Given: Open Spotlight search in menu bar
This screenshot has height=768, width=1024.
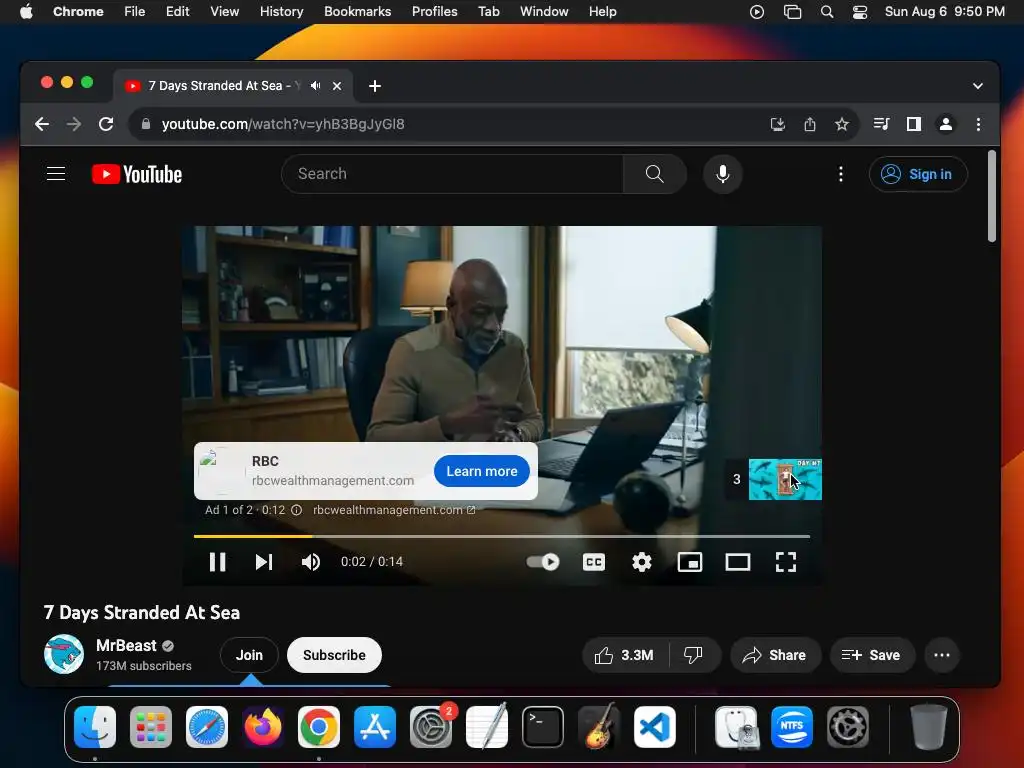Looking at the screenshot, I should (x=827, y=12).
